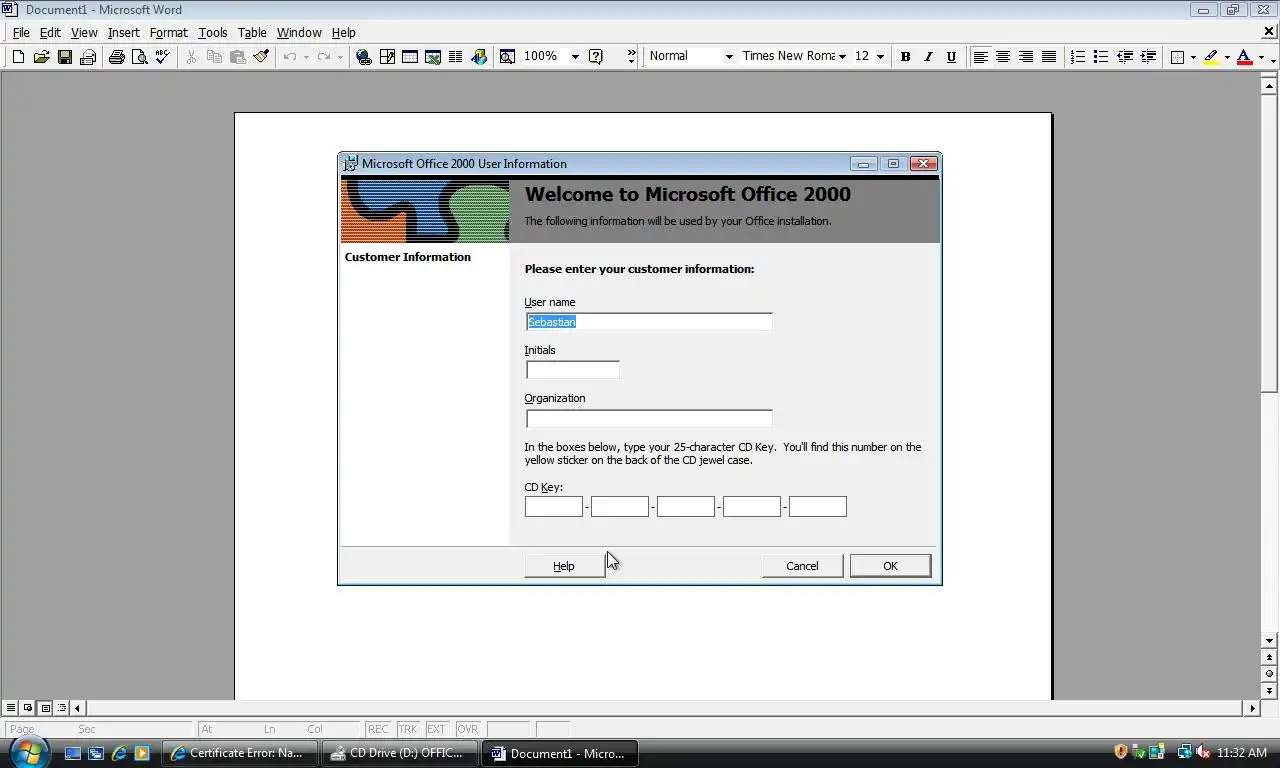This screenshot has width=1280, height=768.
Task: Center the text
Action: pos(1003,57)
